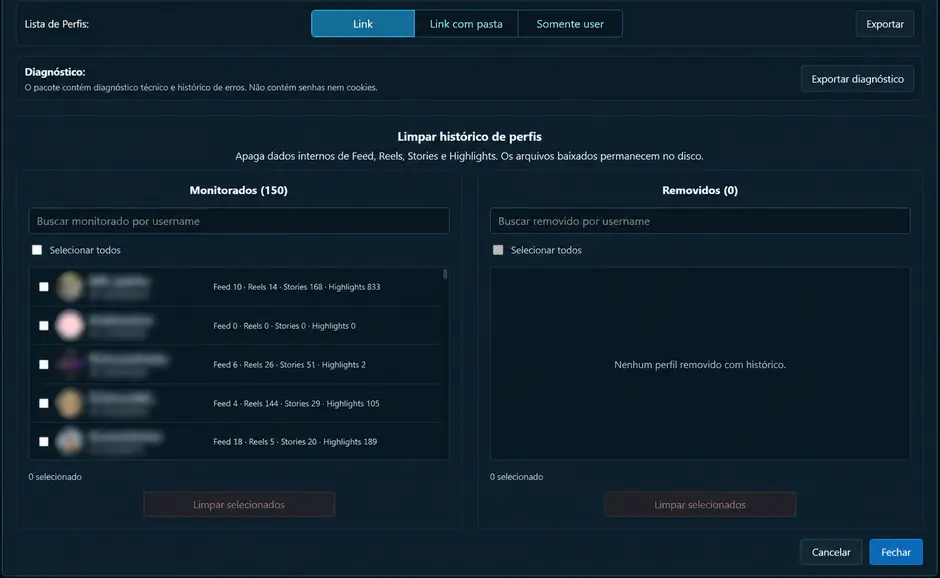The height and width of the screenshot is (578, 940).
Task: Select the Link list format tab
Action: [363, 24]
